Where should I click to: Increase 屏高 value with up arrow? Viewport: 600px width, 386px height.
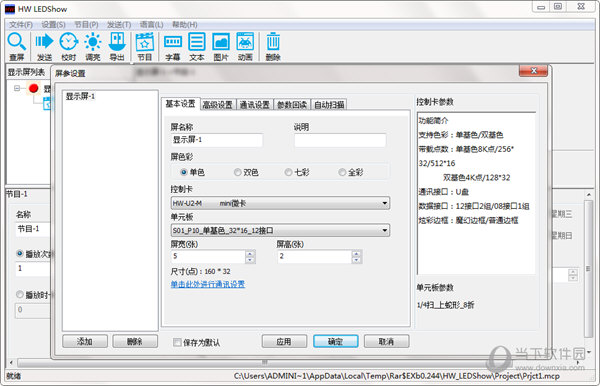pyautogui.click(x=356, y=253)
